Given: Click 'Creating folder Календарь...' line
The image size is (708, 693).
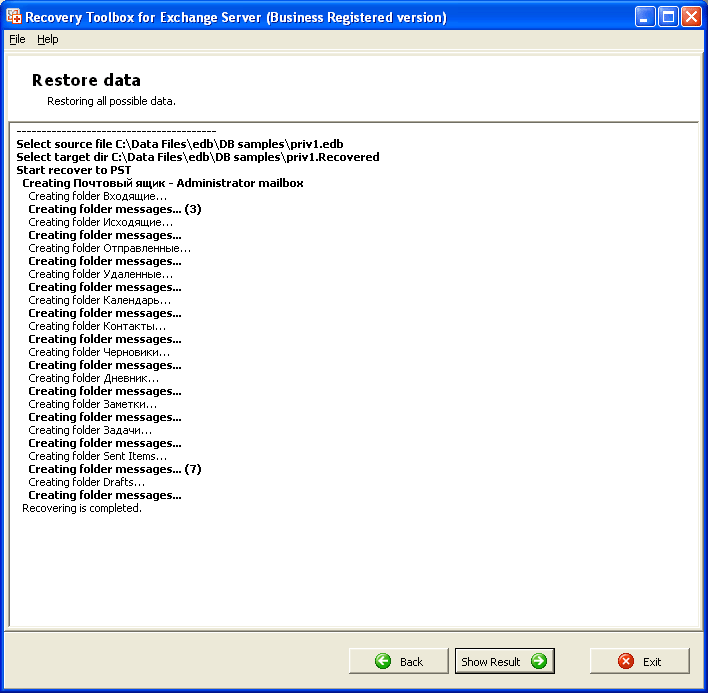Looking at the screenshot, I should [99, 300].
